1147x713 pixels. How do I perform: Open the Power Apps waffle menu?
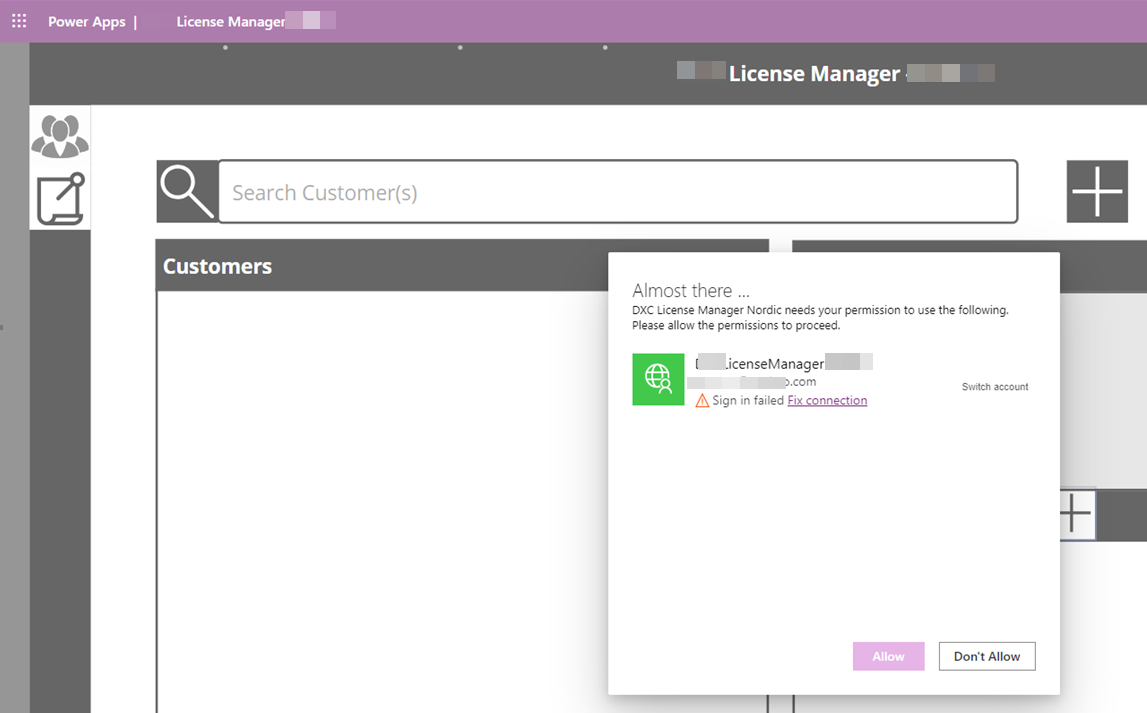(18, 20)
